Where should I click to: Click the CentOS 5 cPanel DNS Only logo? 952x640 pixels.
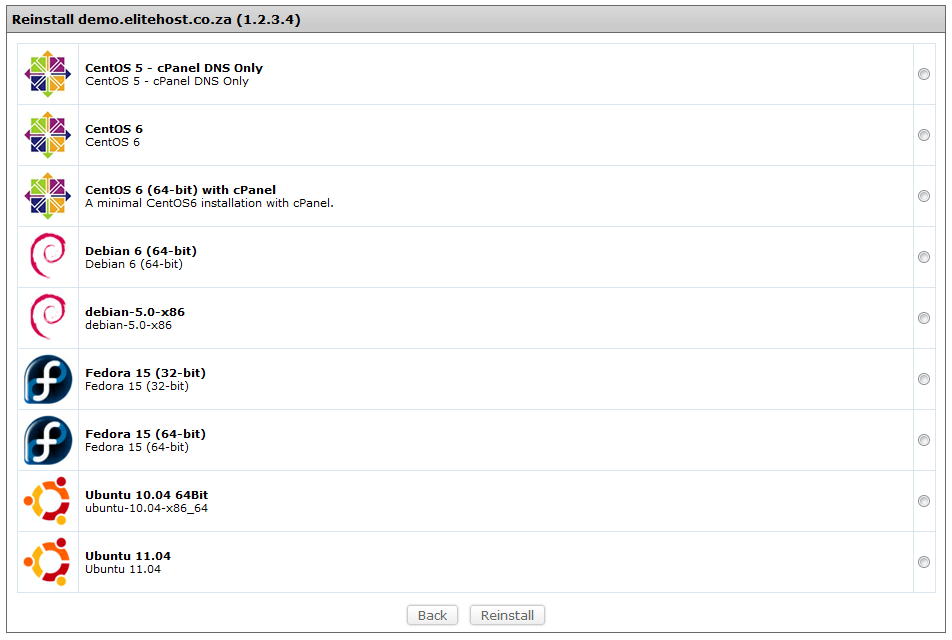(x=48, y=74)
